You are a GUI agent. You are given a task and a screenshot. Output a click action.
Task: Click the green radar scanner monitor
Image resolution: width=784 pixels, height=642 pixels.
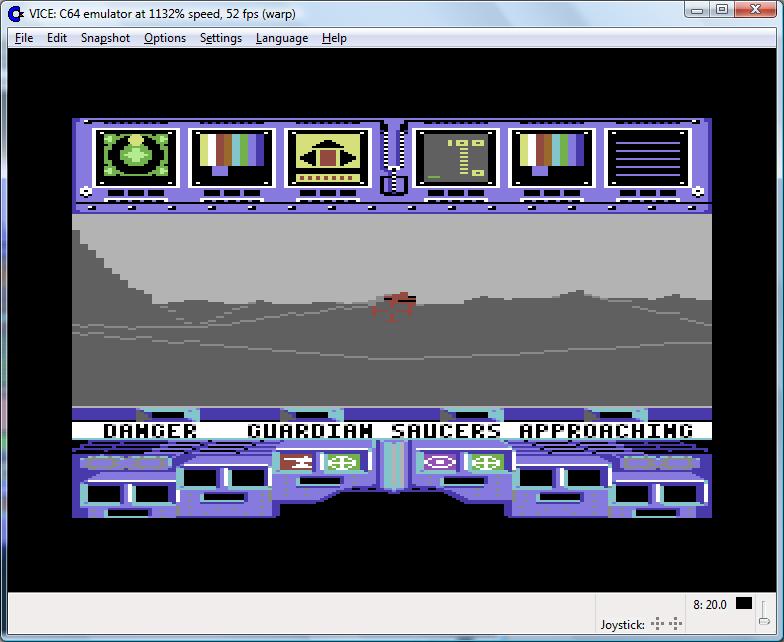[136, 158]
